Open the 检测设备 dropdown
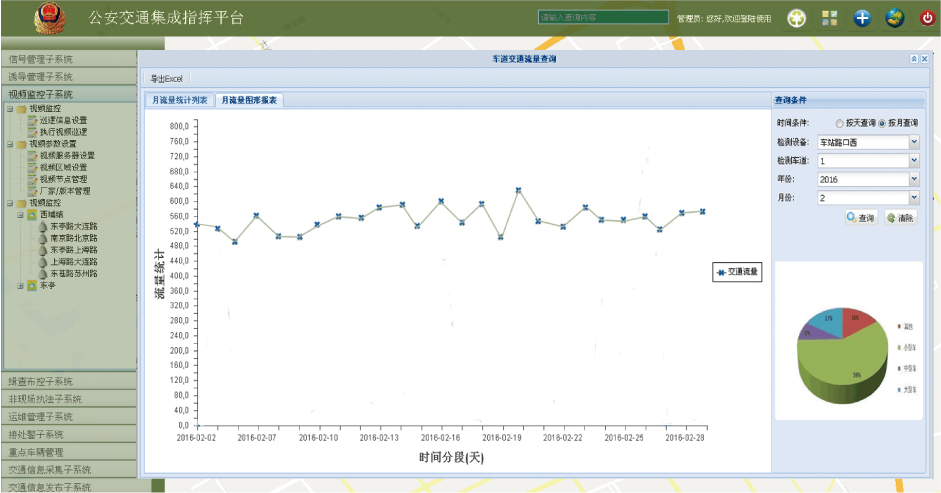This screenshot has width=941, height=493. 914,142
